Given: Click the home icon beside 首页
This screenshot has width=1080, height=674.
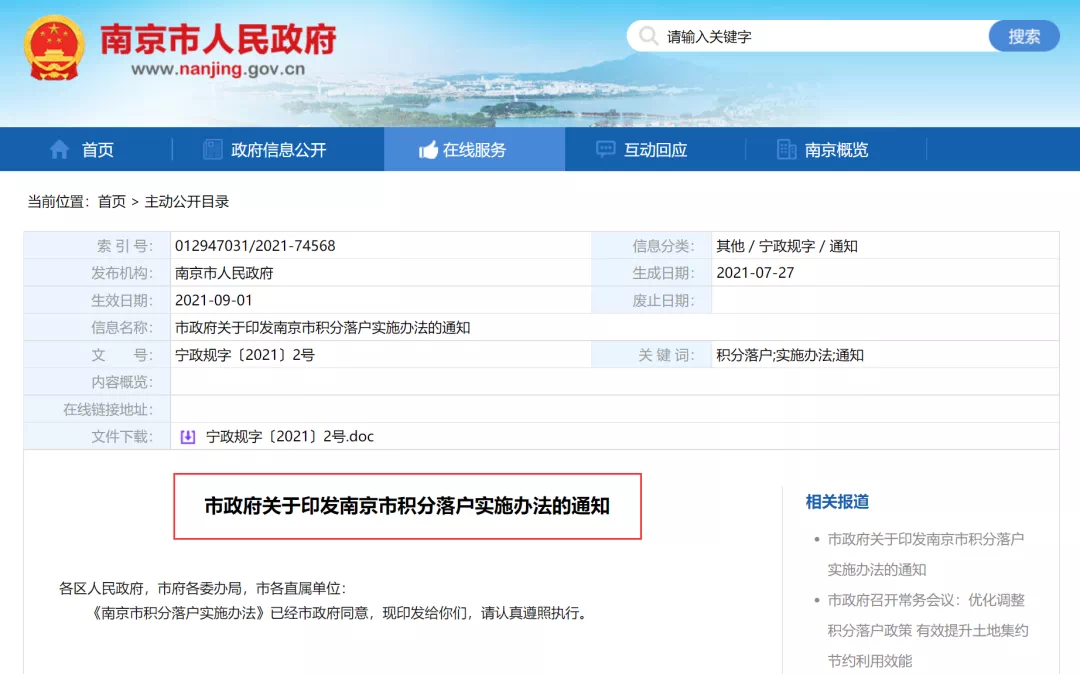Looking at the screenshot, I should [x=60, y=150].
